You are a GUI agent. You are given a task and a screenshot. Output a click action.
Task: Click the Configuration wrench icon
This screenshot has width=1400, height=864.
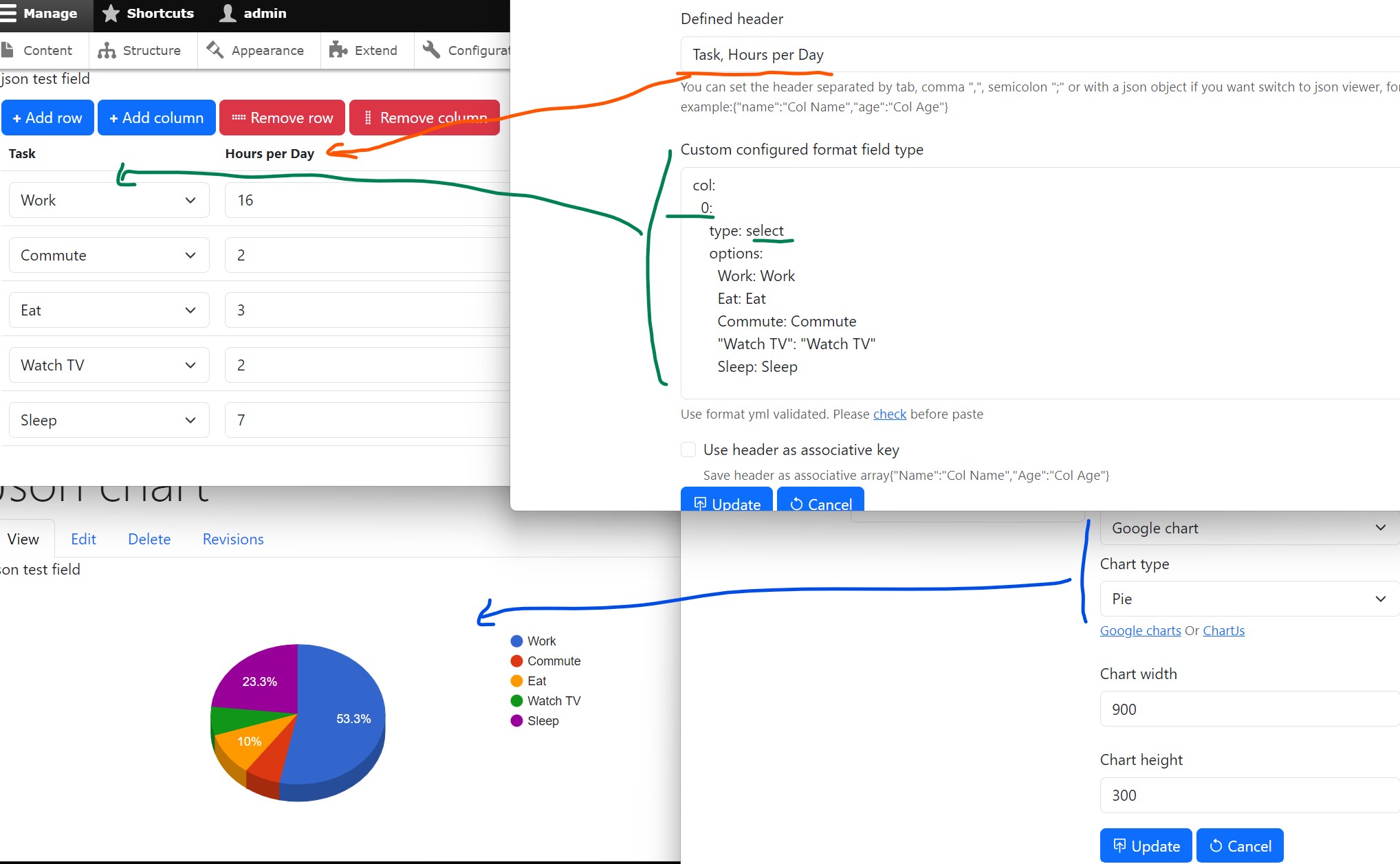tap(431, 50)
